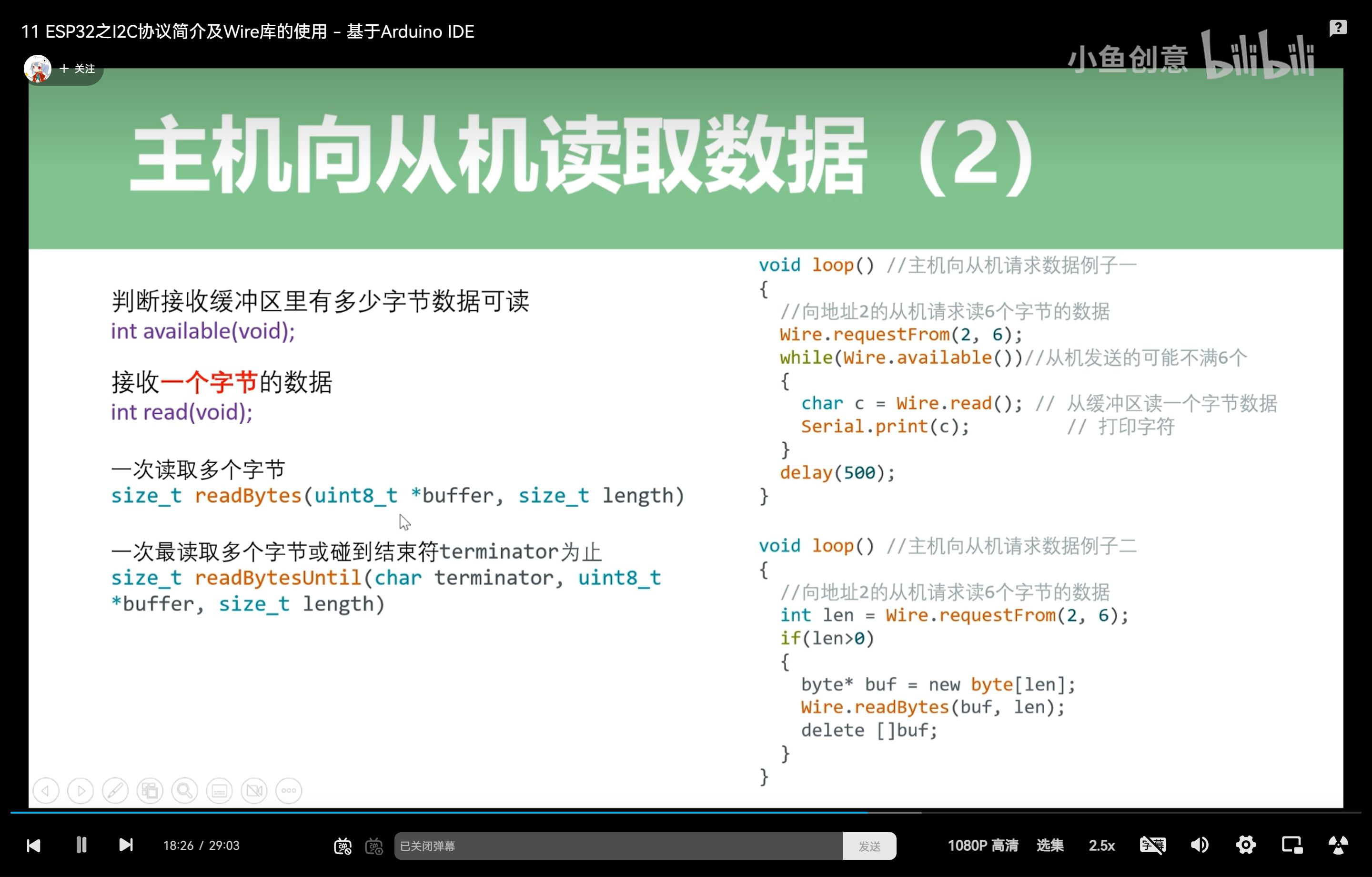1372x877 pixels.
Task: Follow the uploader with 关注 button
Action: click(x=78, y=69)
